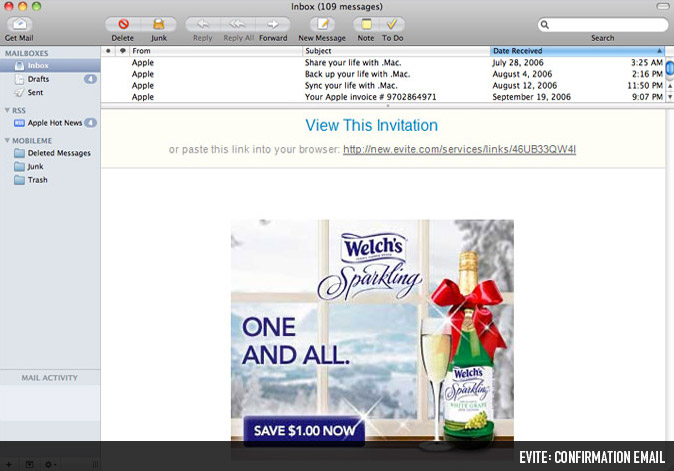Compose with New Message icon
The height and width of the screenshot is (471, 674).
(x=322, y=24)
